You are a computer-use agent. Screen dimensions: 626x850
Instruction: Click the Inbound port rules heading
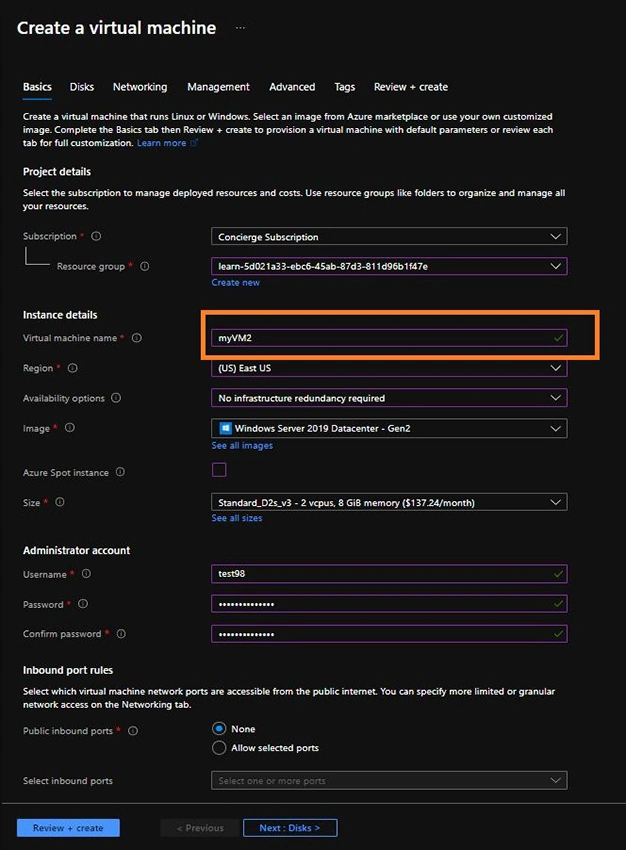(x=68, y=670)
